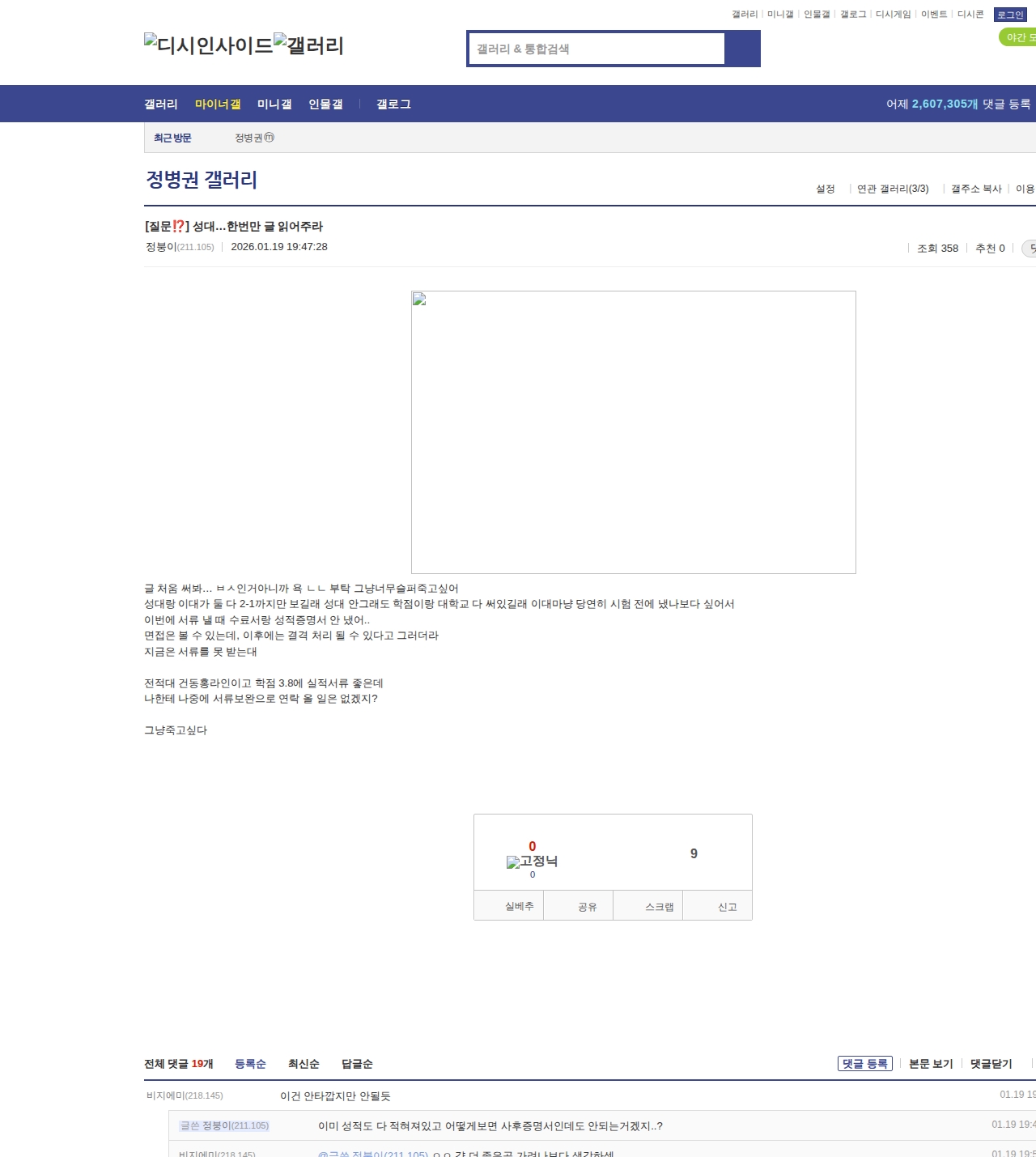The width and height of the screenshot is (1036, 1157).
Task: Open 갤러리 in the main navigation bar
Action: click(160, 104)
